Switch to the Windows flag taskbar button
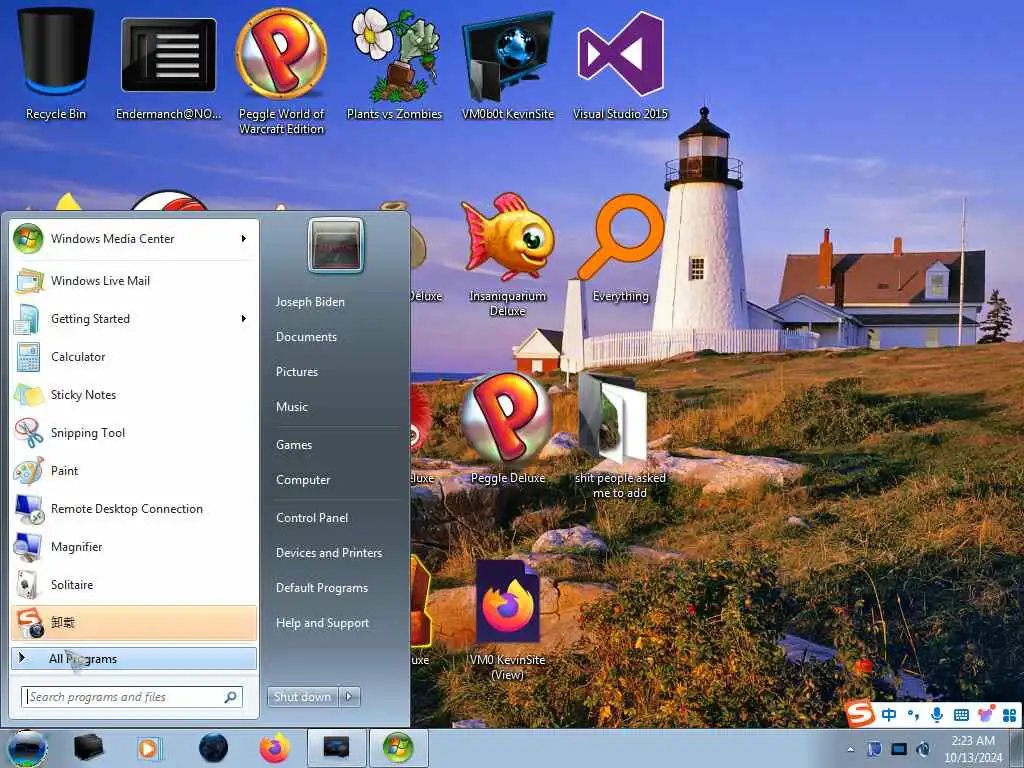Image resolution: width=1024 pixels, height=768 pixels. [398, 748]
